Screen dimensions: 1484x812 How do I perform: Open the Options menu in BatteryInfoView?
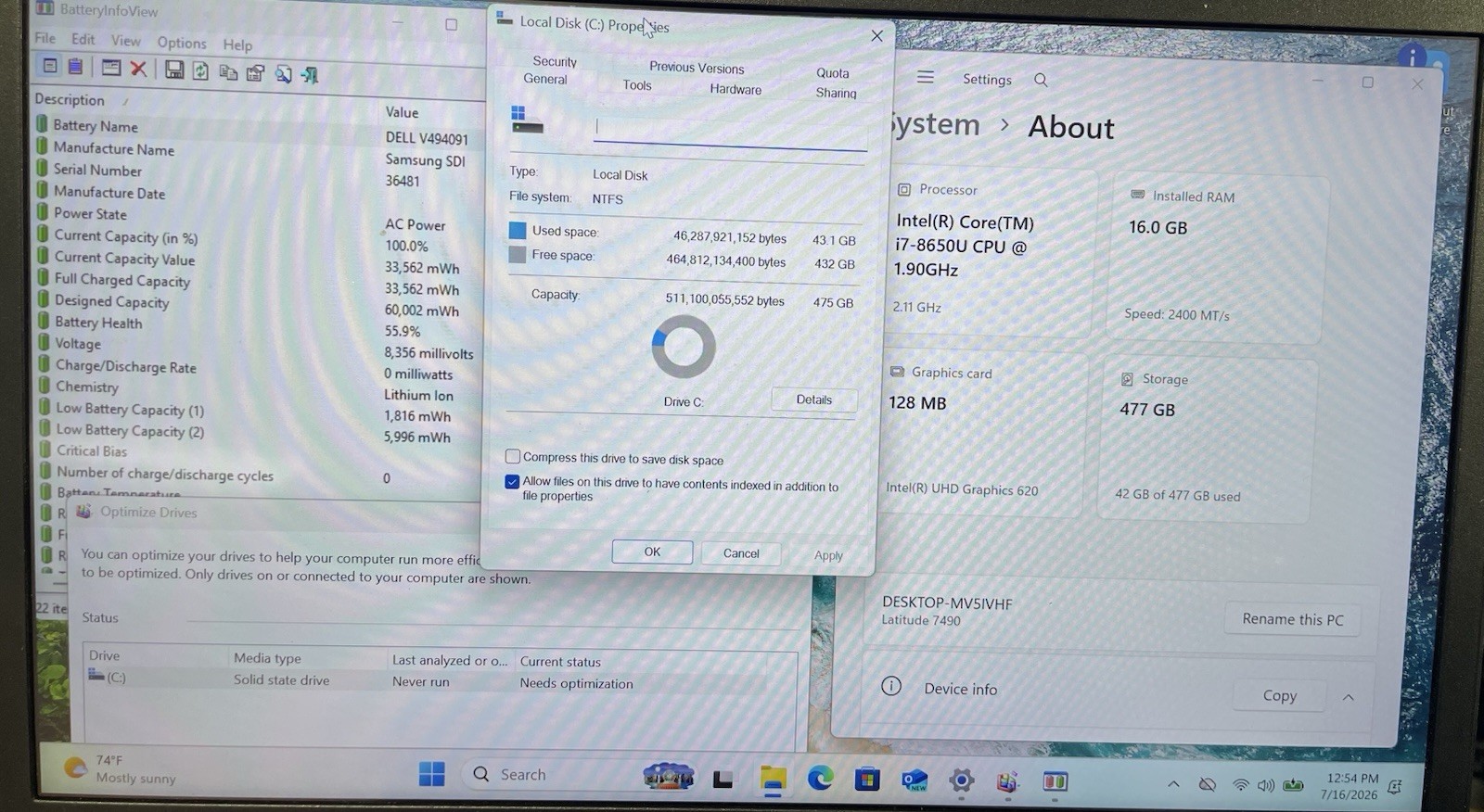pyautogui.click(x=182, y=43)
